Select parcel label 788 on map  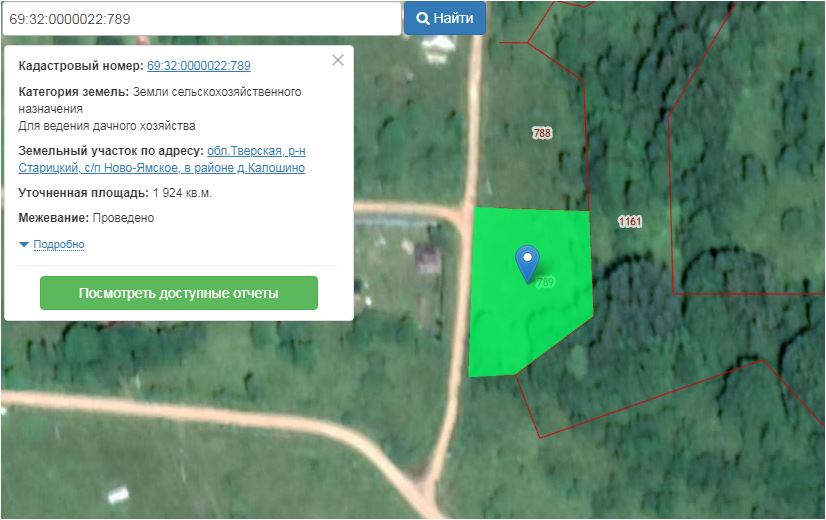(542, 133)
